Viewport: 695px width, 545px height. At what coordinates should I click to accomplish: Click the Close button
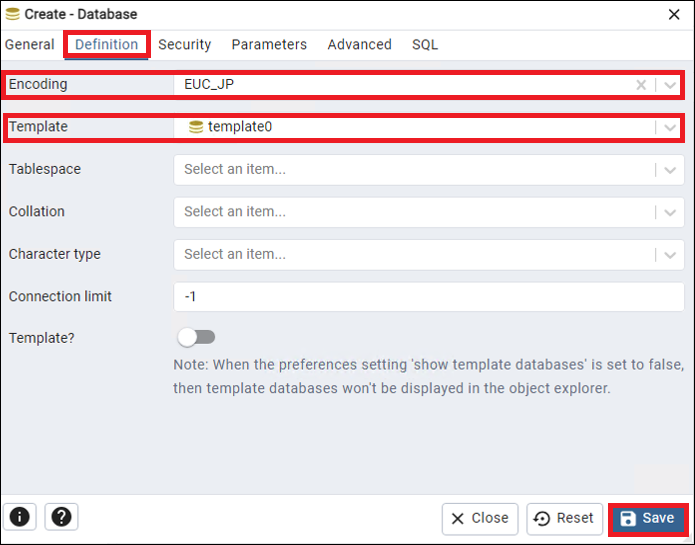[480, 518]
